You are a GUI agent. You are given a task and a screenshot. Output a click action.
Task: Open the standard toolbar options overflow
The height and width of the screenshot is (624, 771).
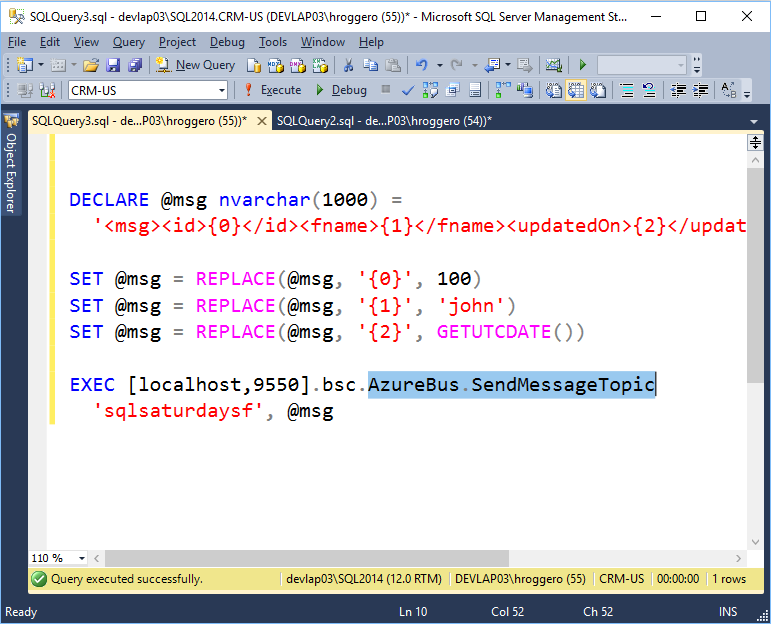point(697,65)
